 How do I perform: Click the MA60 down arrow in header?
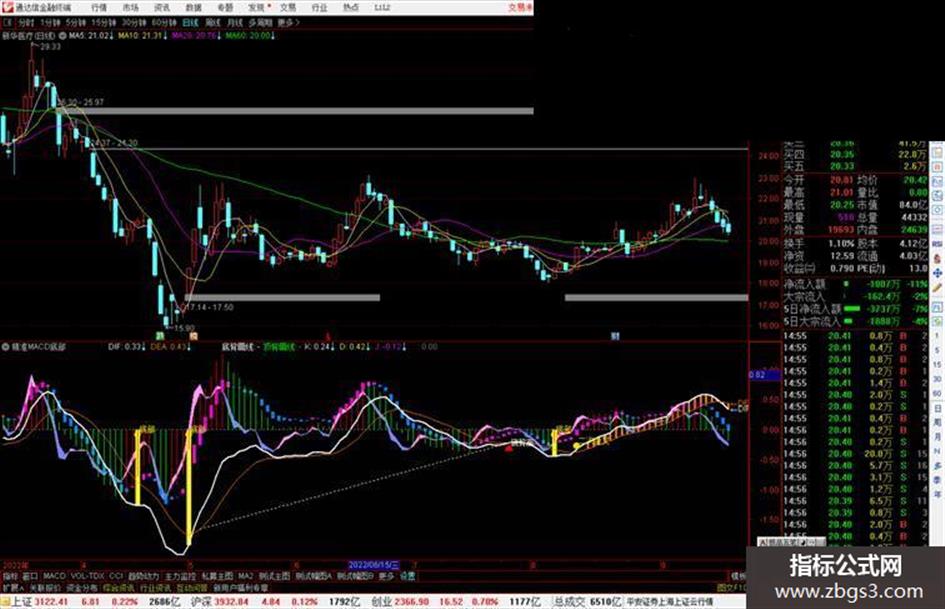click(x=273, y=36)
